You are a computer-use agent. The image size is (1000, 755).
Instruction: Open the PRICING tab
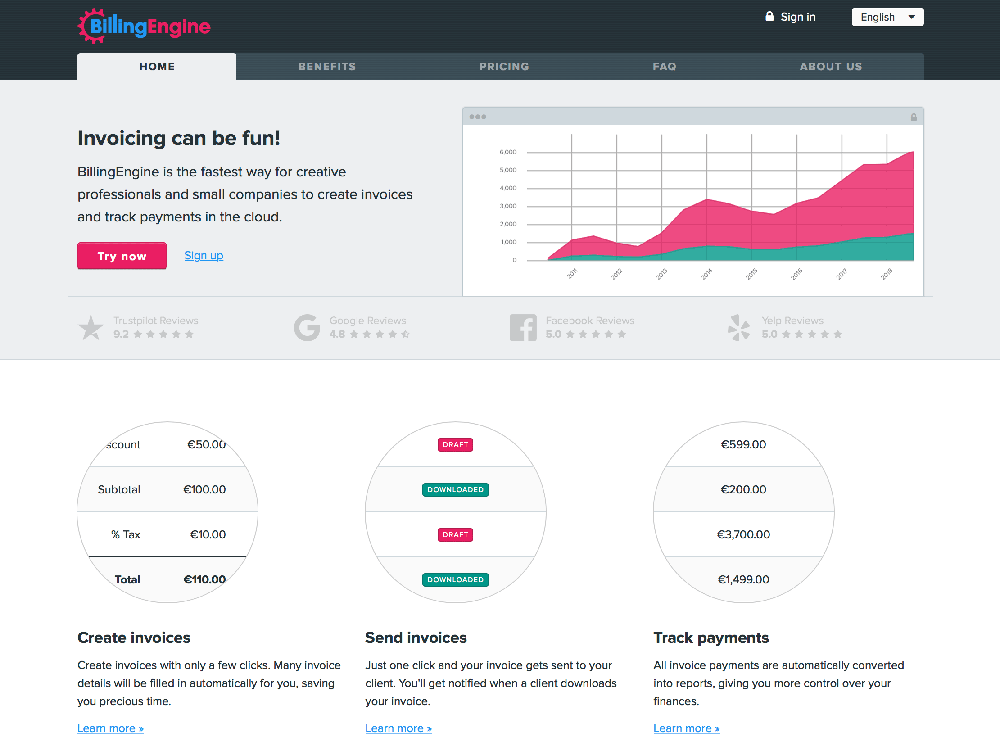tap(504, 66)
